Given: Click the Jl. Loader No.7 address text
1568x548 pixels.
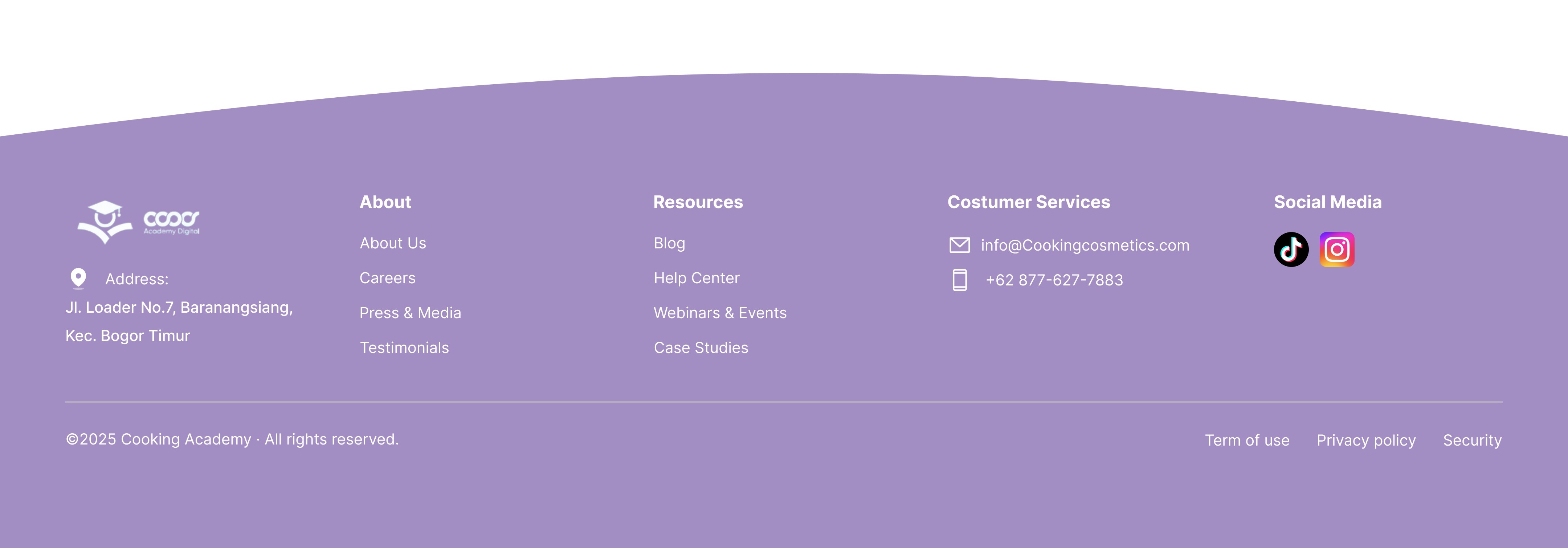Looking at the screenshot, I should click(x=179, y=308).
